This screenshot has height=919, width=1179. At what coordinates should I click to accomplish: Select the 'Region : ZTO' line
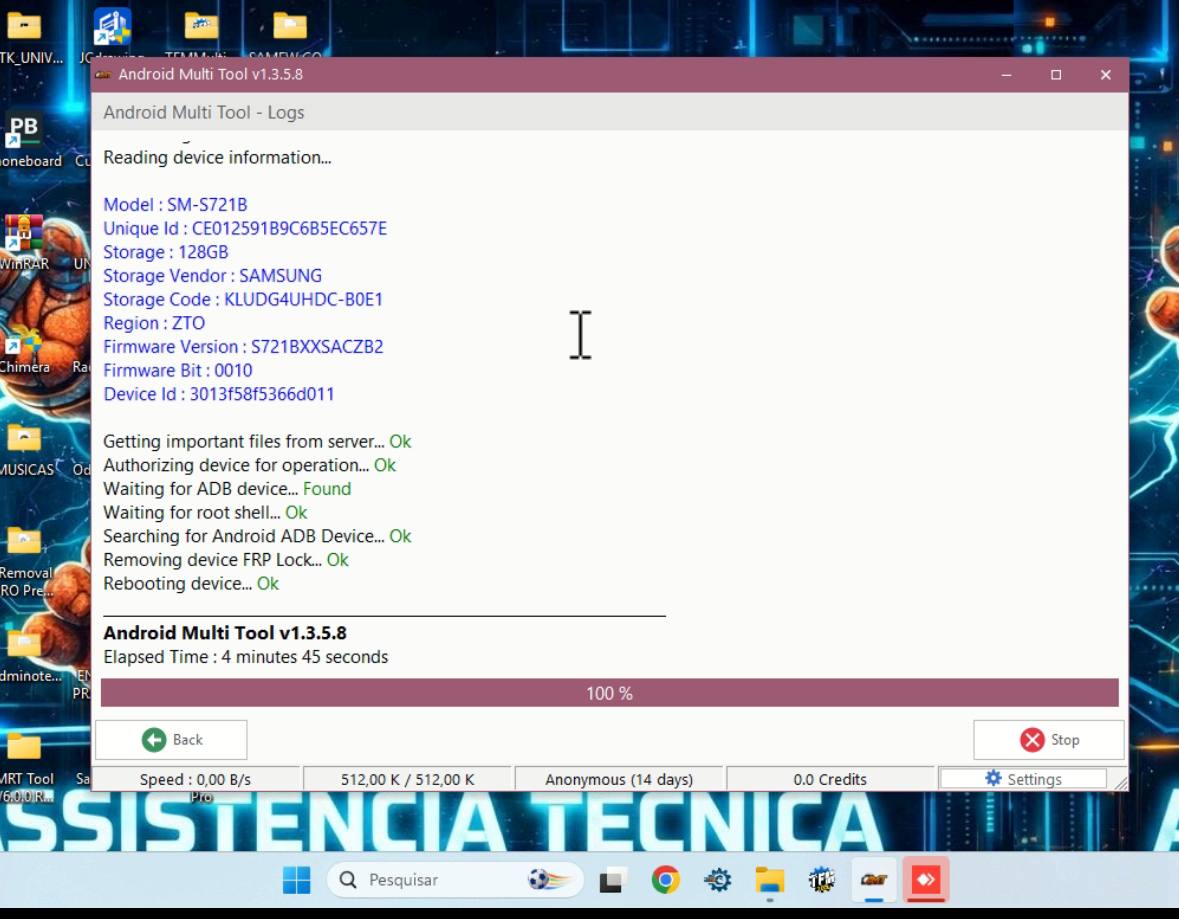pos(154,323)
